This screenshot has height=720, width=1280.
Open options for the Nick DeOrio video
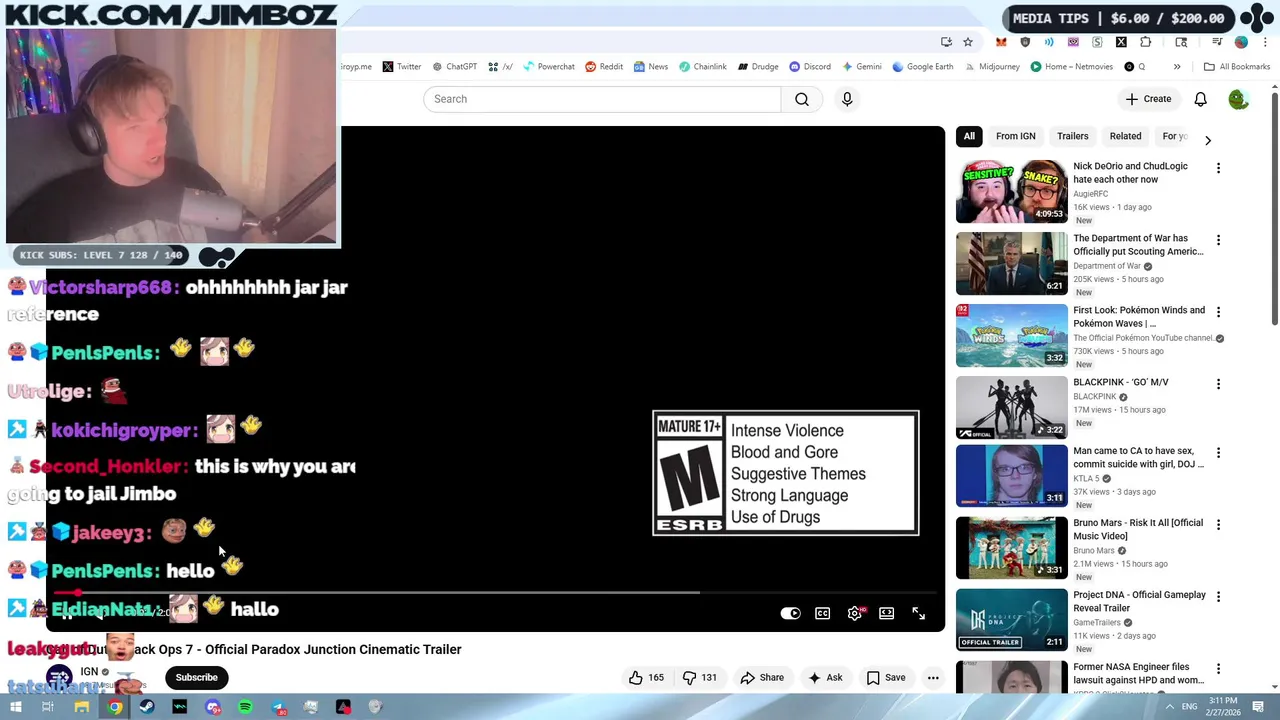[x=1218, y=168]
